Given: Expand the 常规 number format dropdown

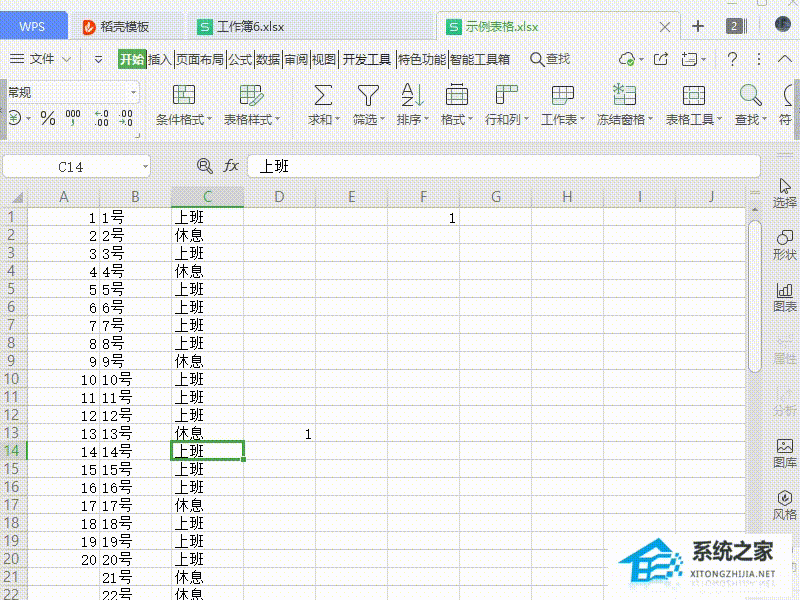Looking at the screenshot, I should [133, 92].
